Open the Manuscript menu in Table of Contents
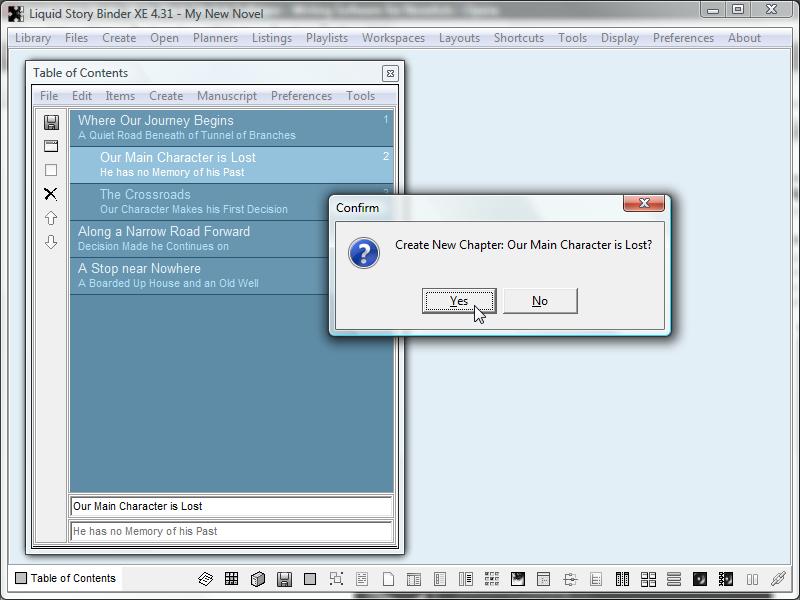This screenshot has width=800, height=600. [x=227, y=96]
